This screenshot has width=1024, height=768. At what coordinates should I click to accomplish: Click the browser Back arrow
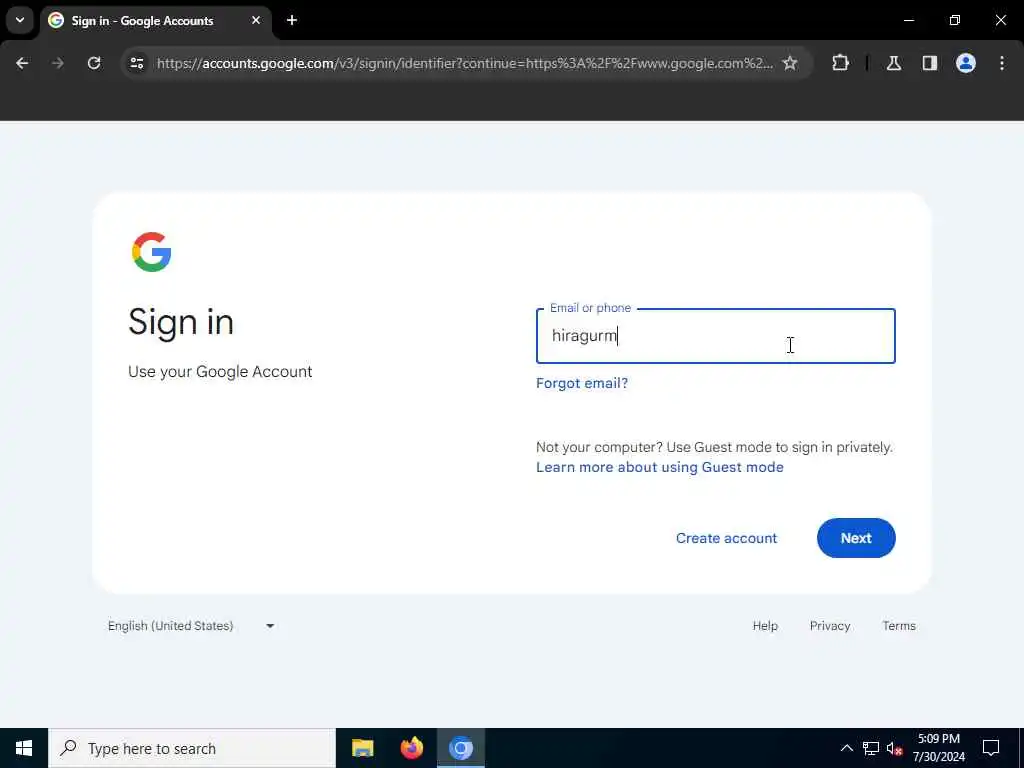pyautogui.click(x=22, y=63)
